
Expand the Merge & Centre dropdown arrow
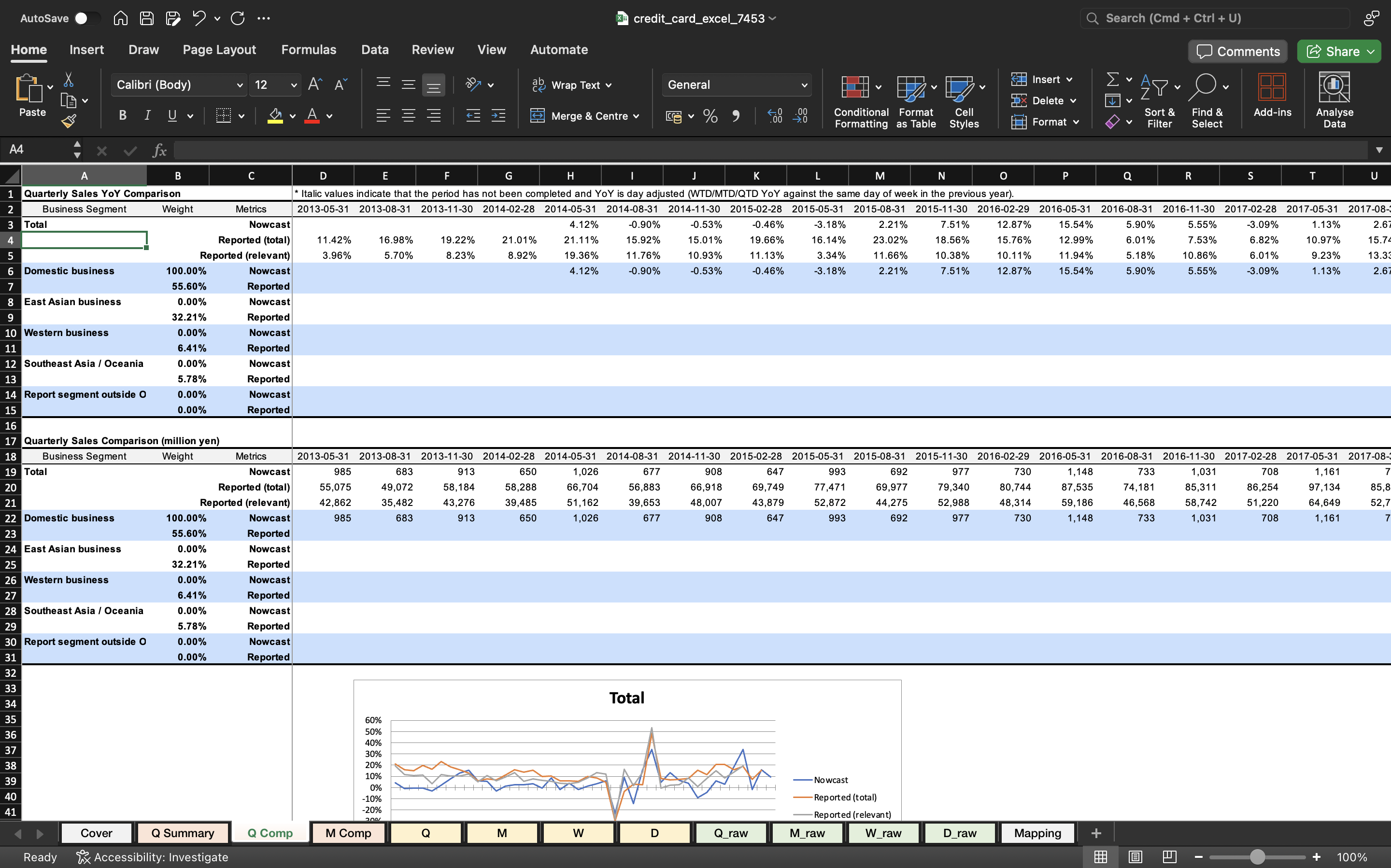637,116
